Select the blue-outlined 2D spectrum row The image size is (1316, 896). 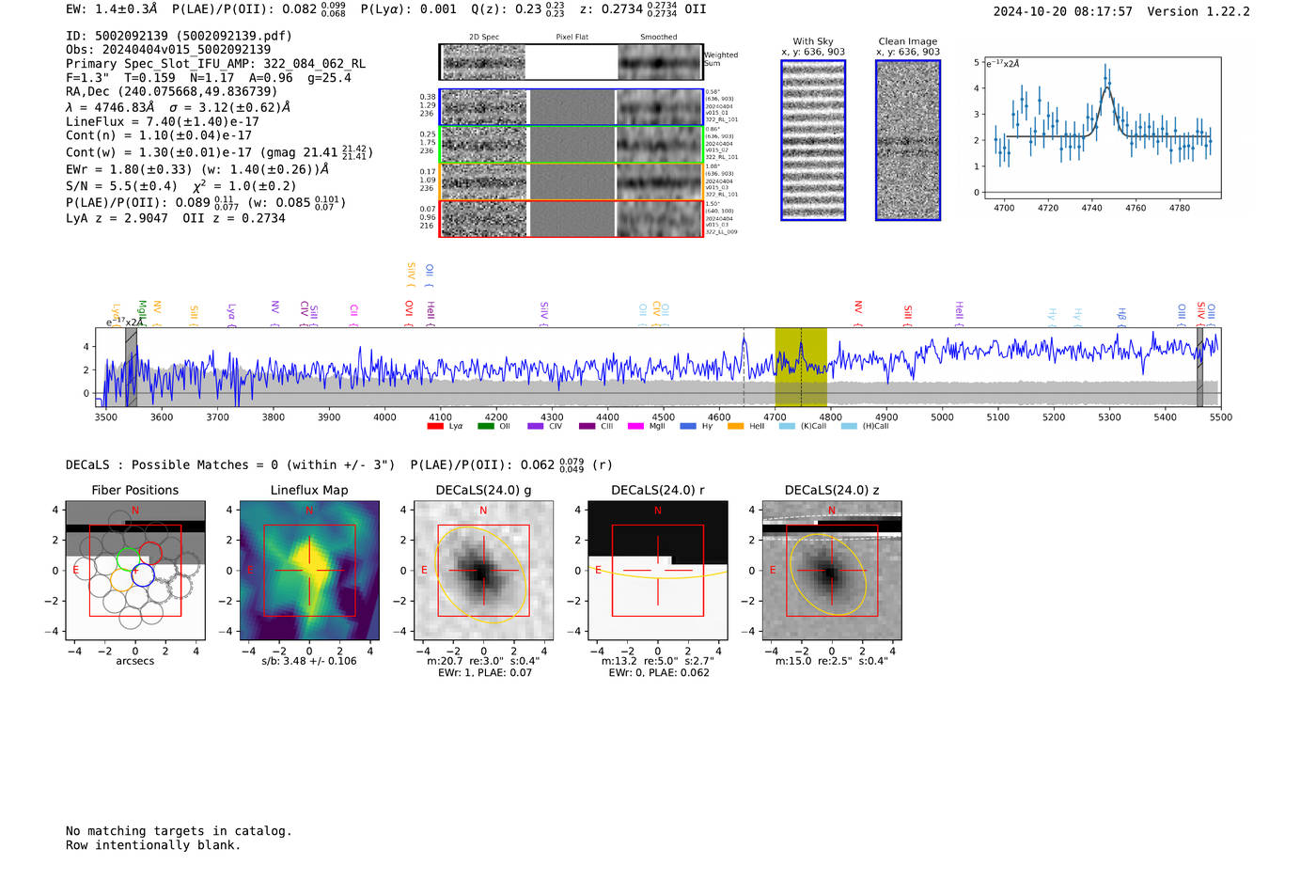point(571,107)
